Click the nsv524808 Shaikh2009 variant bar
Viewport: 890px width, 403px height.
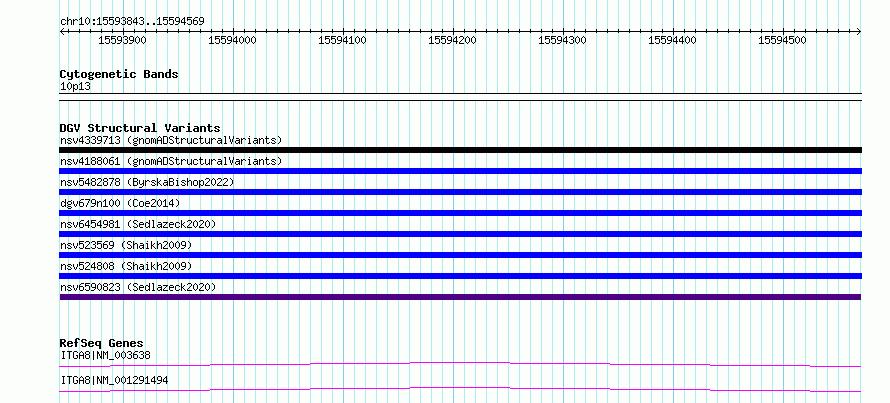point(460,276)
